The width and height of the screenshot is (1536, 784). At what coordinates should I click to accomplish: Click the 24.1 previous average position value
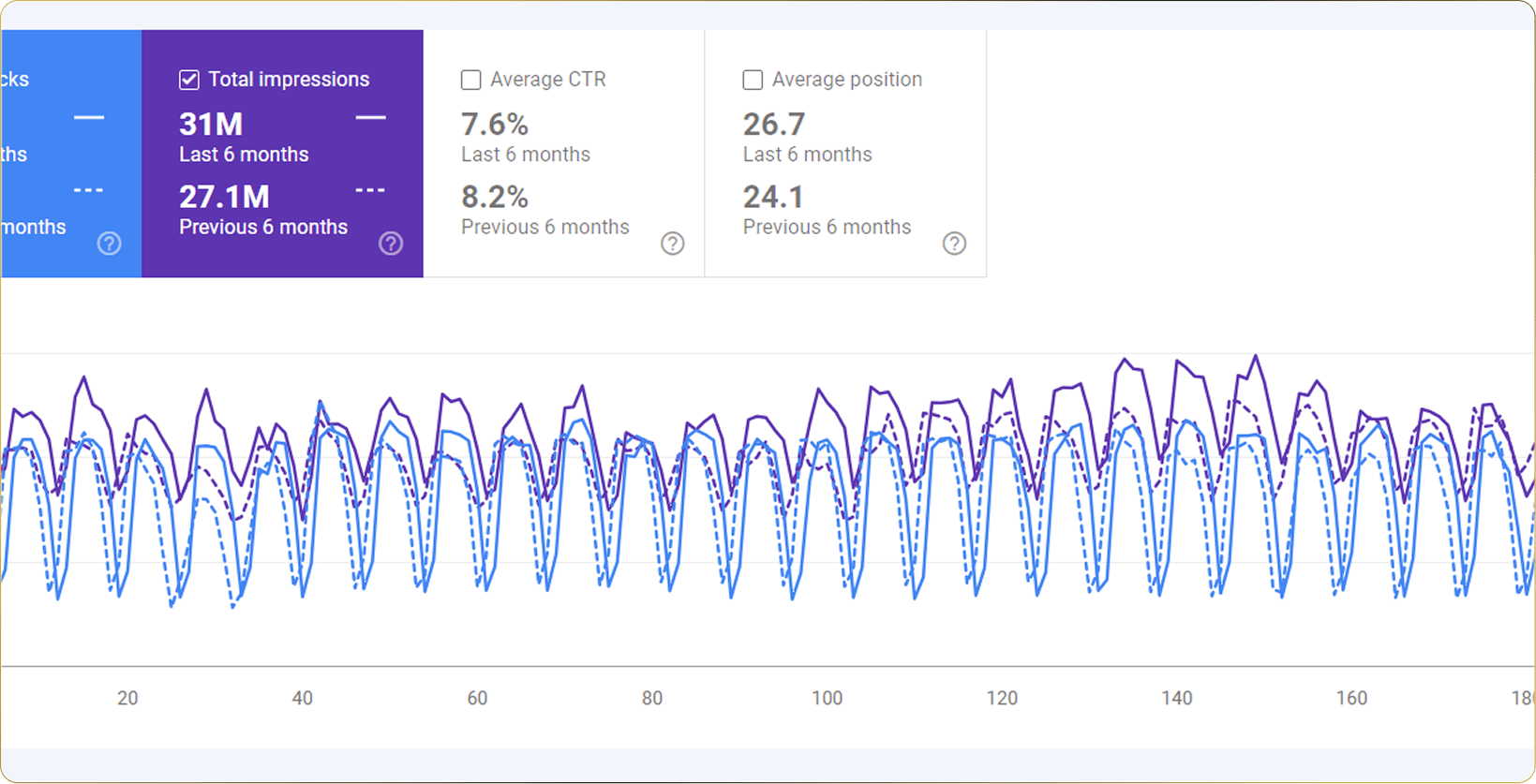point(773,197)
